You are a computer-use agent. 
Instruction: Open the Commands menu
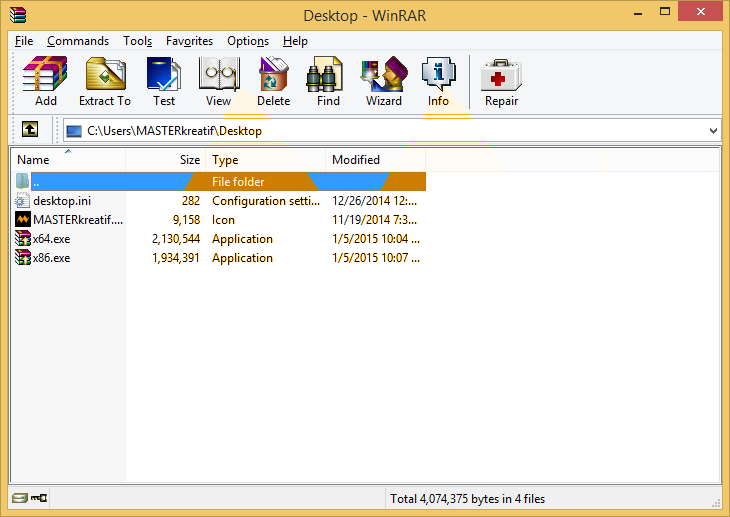coord(78,41)
